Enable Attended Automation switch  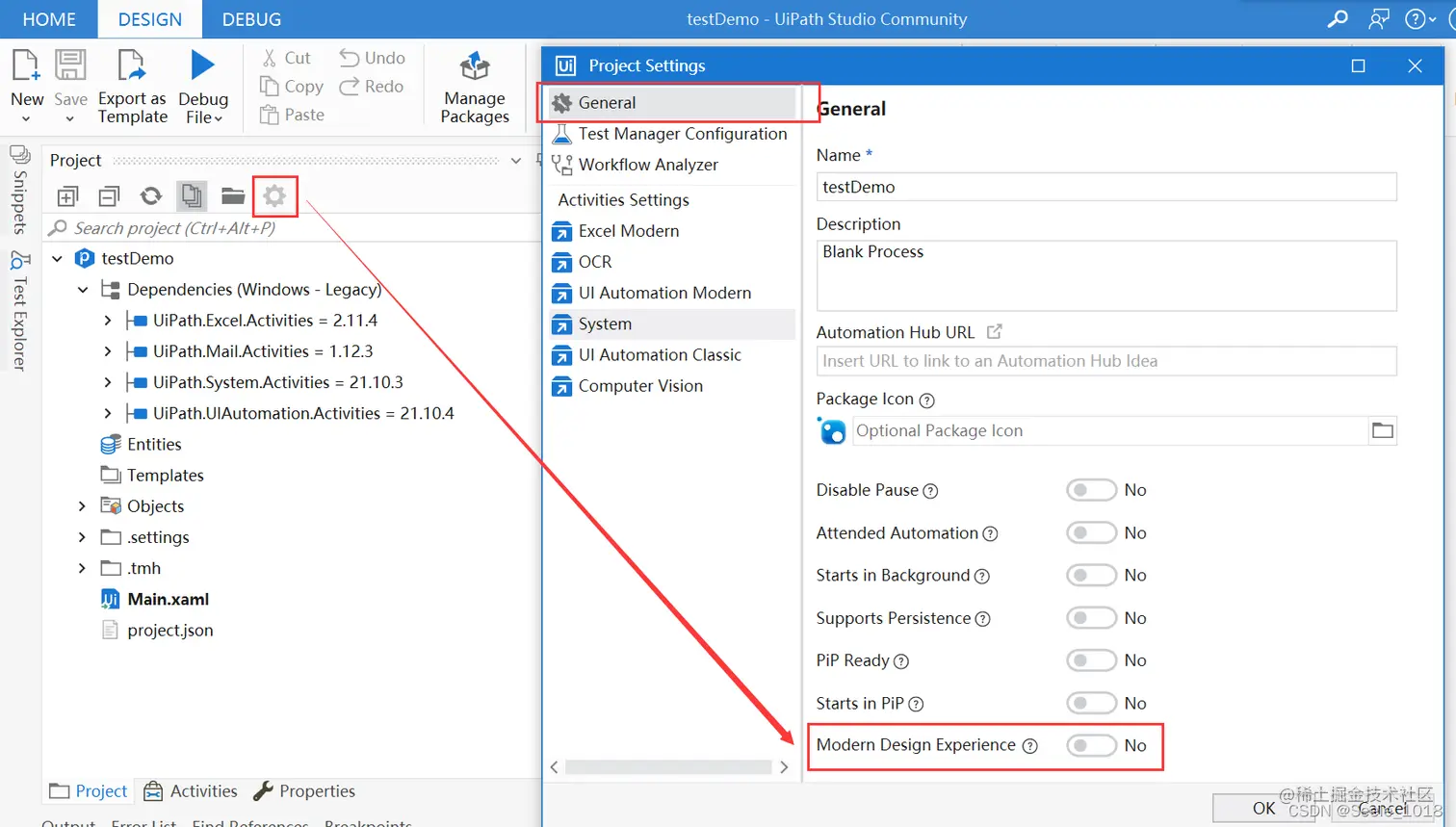[1091, 532]
